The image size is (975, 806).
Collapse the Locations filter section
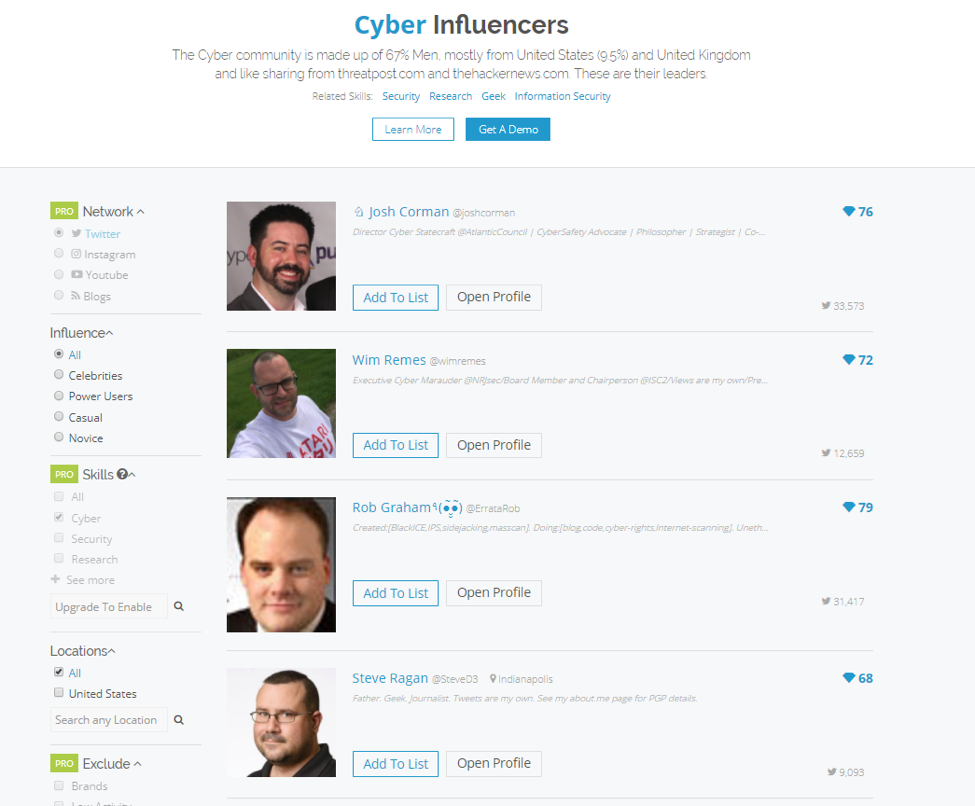point(111,651)
